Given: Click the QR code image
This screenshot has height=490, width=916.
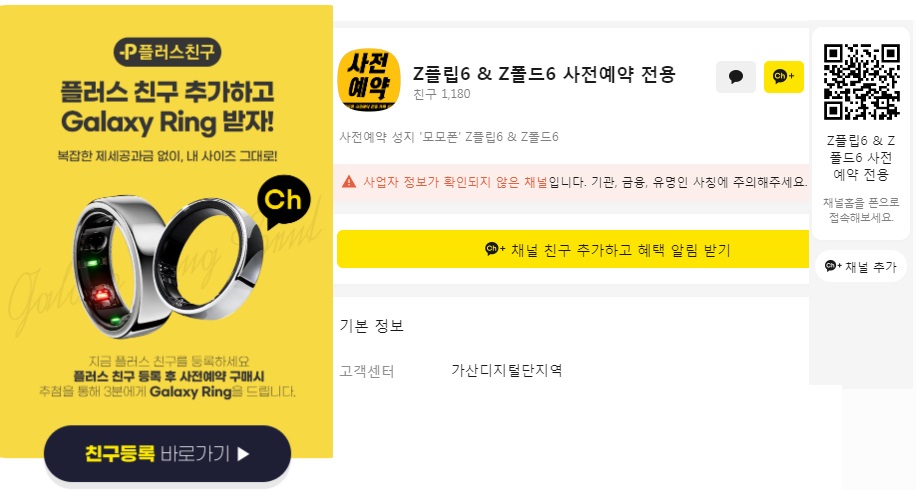Looking at the screenshot, I should point(861,81).
